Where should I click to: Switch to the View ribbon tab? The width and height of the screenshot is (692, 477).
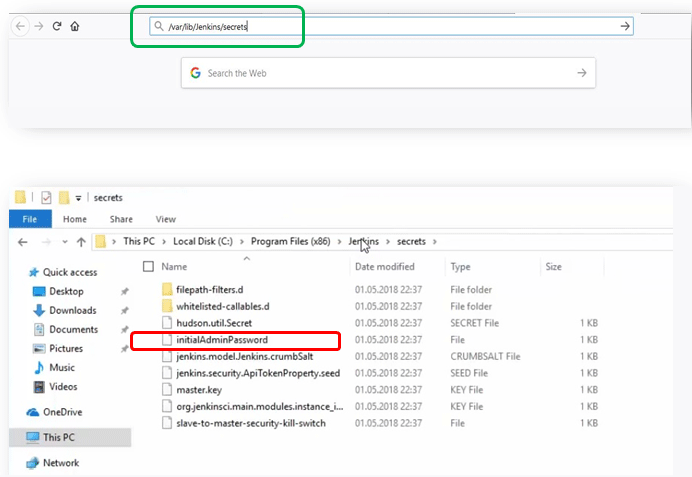pyautogui.click(x=165, y=219)
